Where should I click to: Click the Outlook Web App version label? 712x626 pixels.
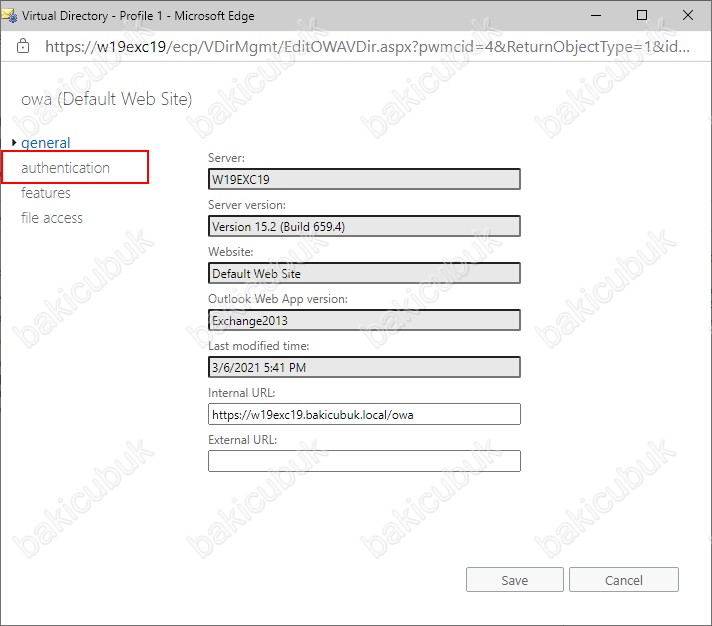(278, 299)
